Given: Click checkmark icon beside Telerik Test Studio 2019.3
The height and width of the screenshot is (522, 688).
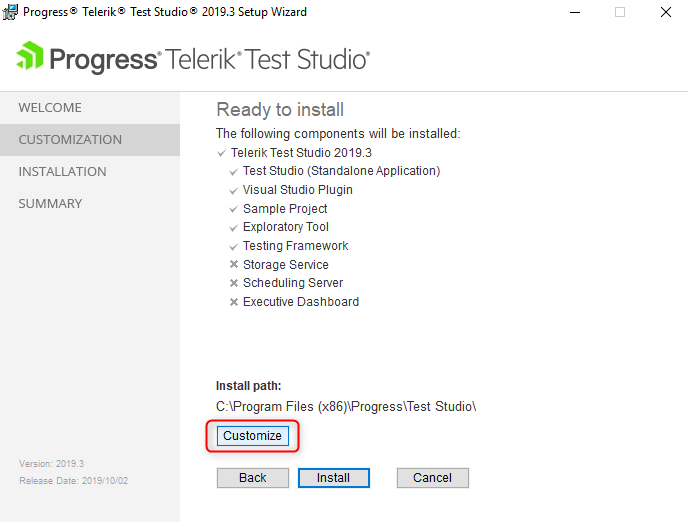Looking at the screenshot, I should [x=222, y=153].
